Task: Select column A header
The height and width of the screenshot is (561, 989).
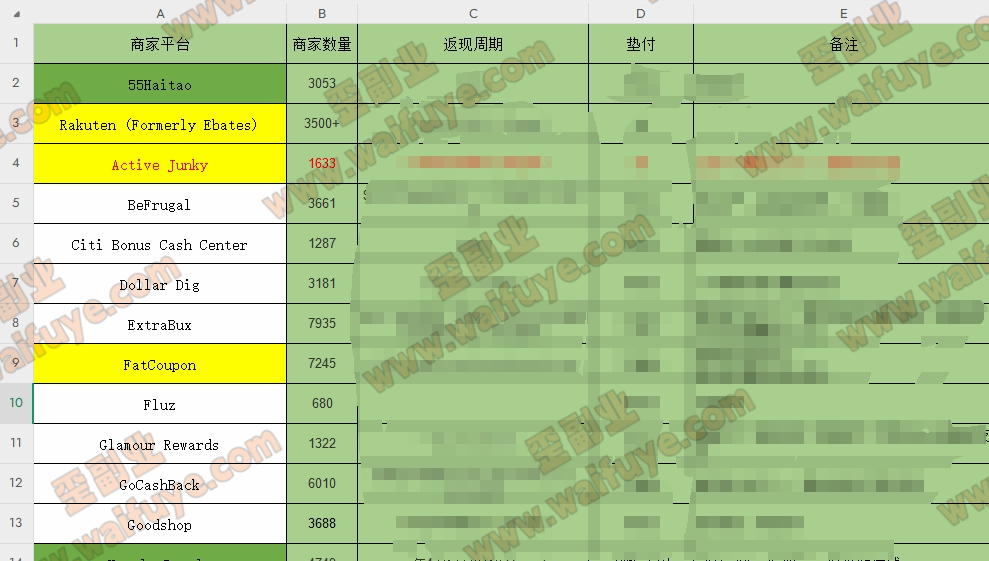Action: (x=160, y=13)
